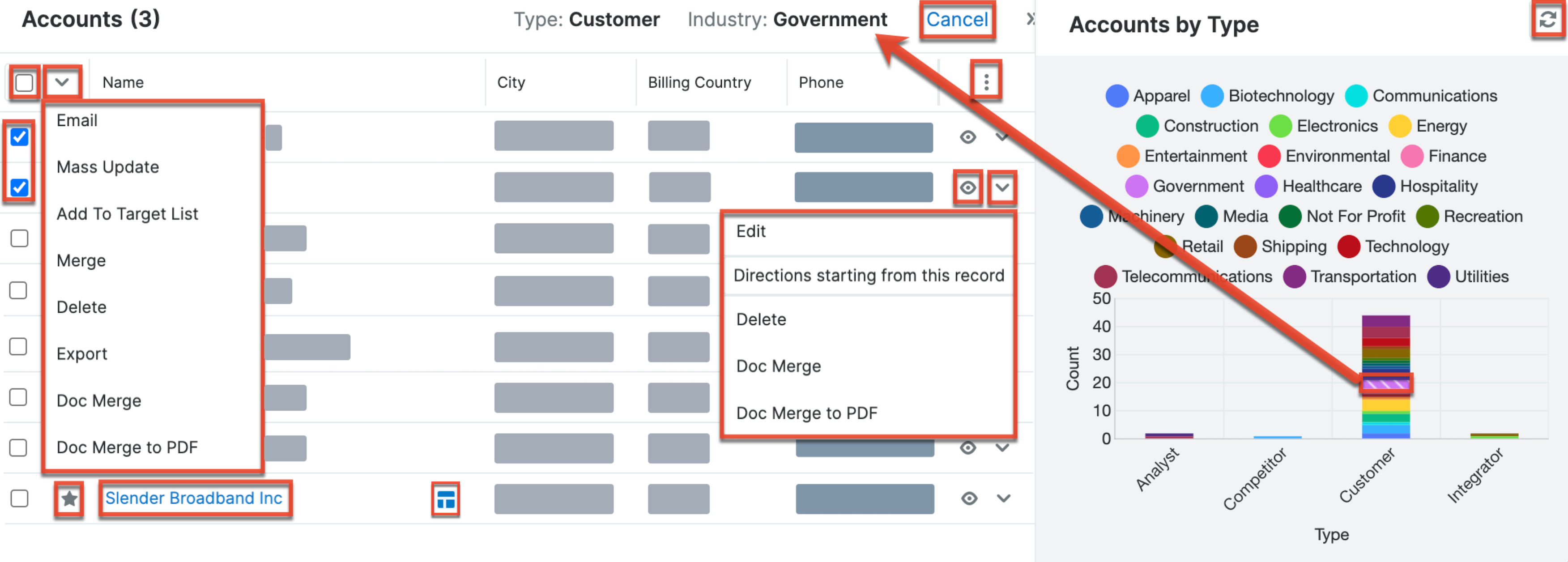
Task: Expand the mass actions dropdown arrow
Action: (x=62, y=81)
